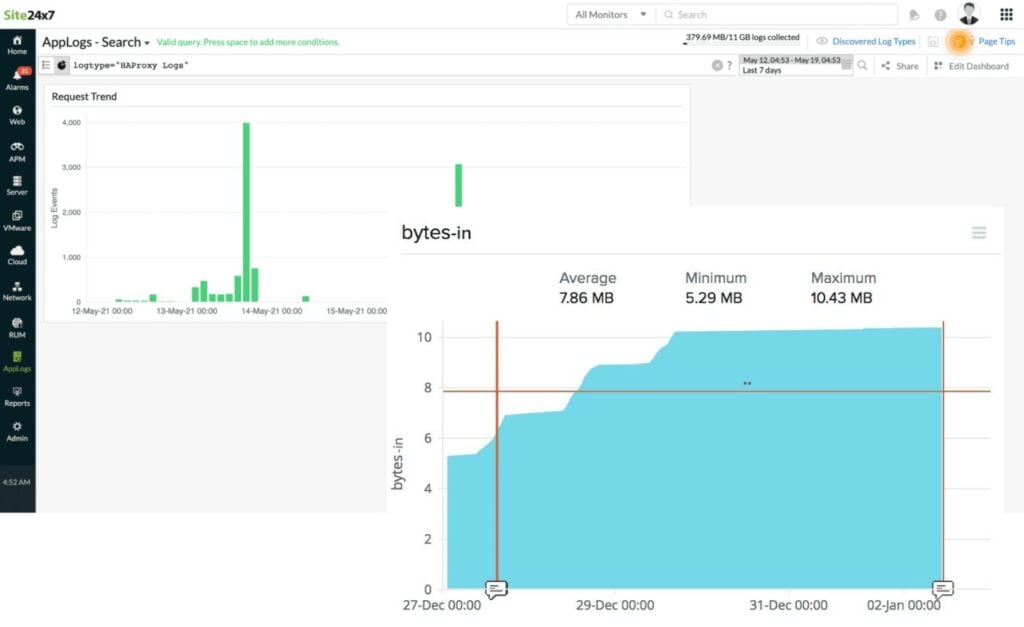Open the apps grid menu icon
The image size is (1024, 627).
[x=1006, y=14]
